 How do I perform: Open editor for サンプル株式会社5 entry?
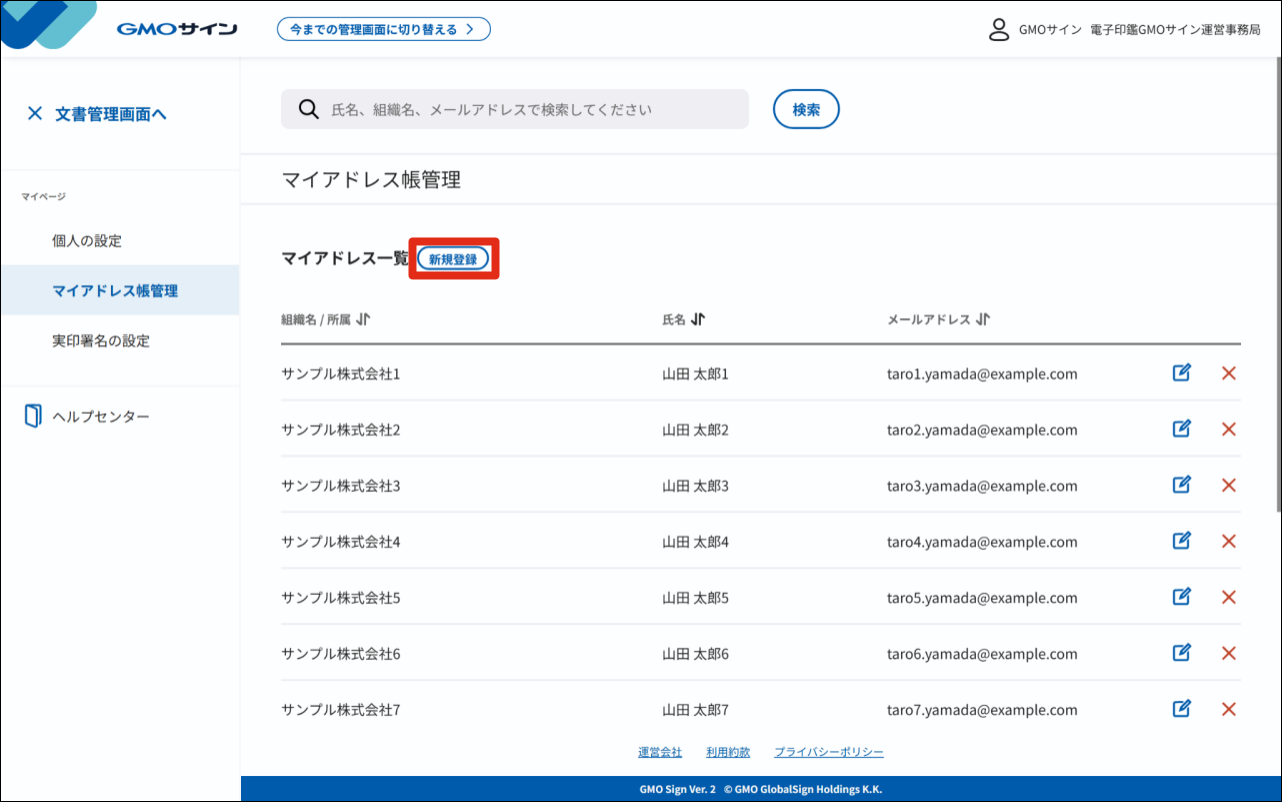pyautogui.click(x=1181, y=597)
